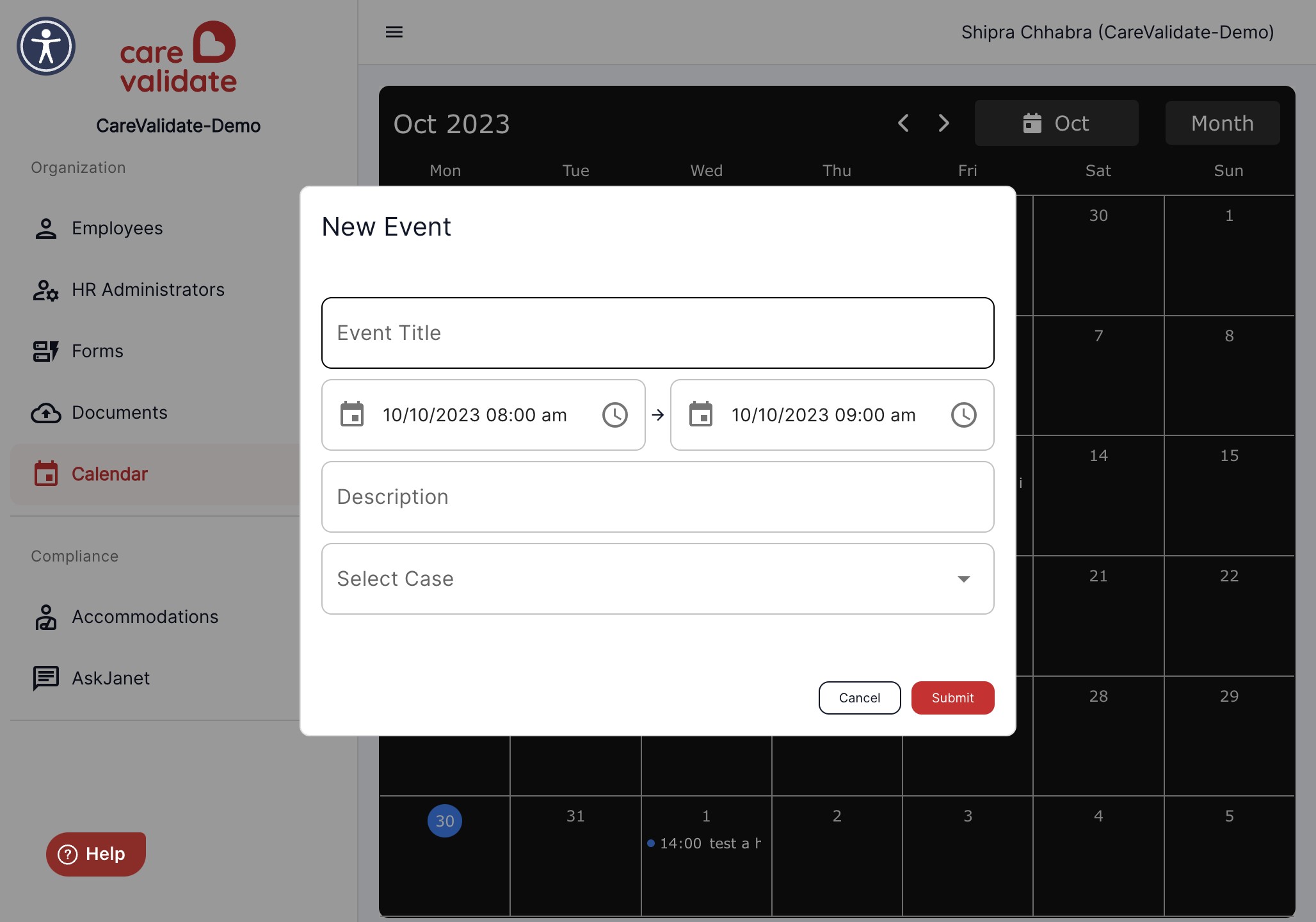The width and height of the screenshot is (1316, 922).
Task: Click day 31 on the calendar
Action: [575, 816]
